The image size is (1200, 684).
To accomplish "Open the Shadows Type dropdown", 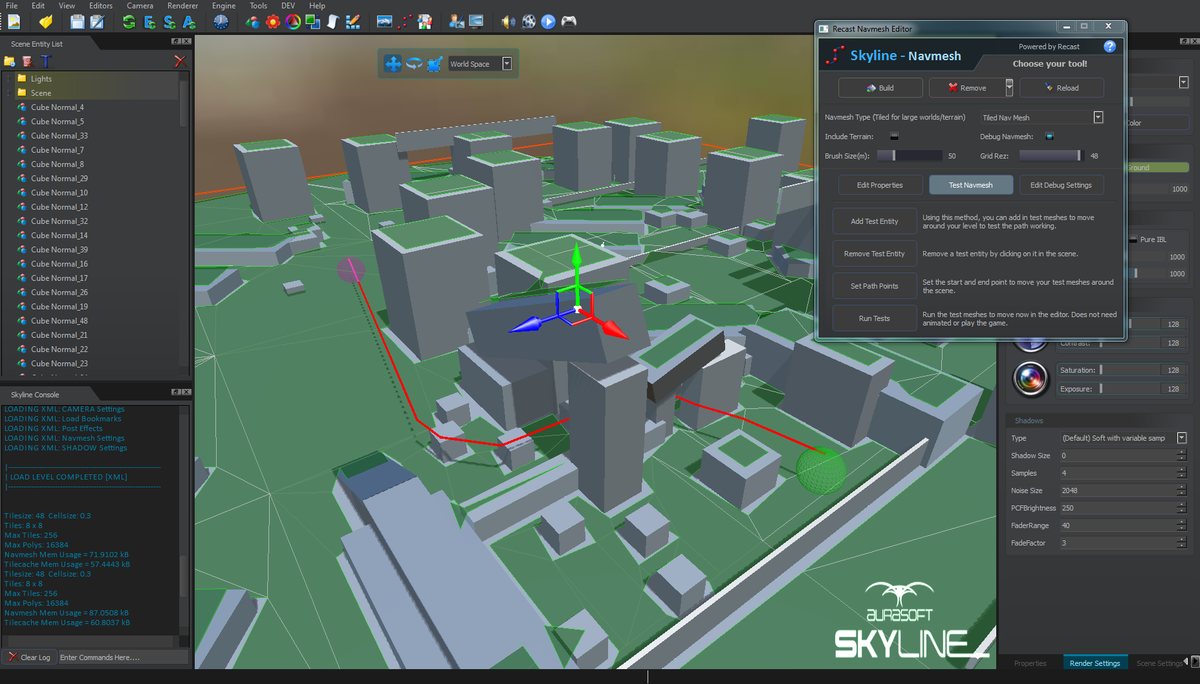I will click(x=1182, y=438).
